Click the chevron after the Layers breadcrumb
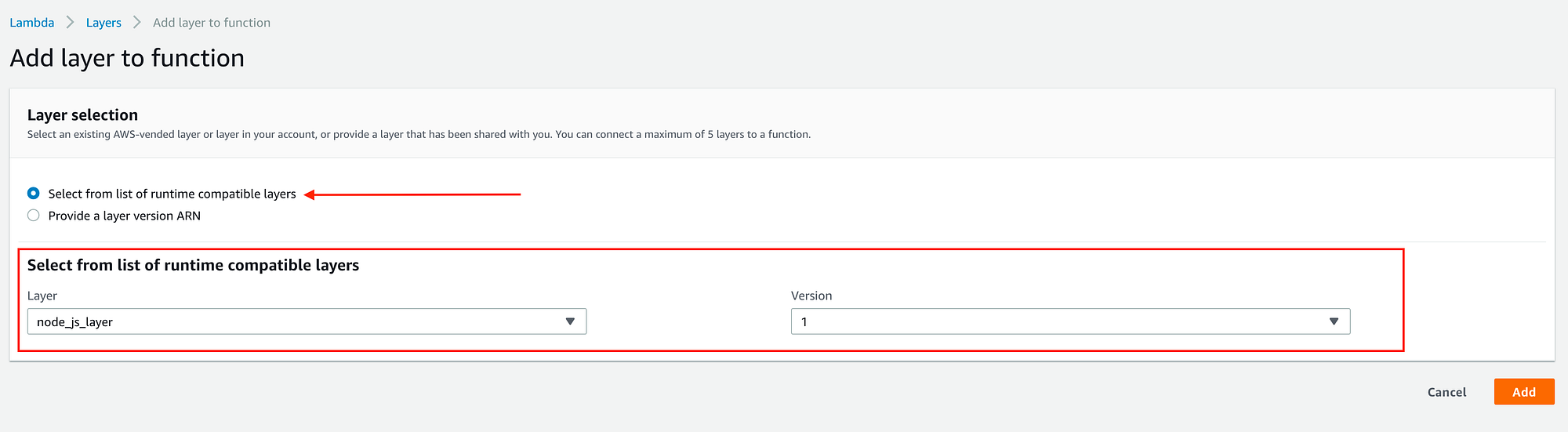 [137, 23]
